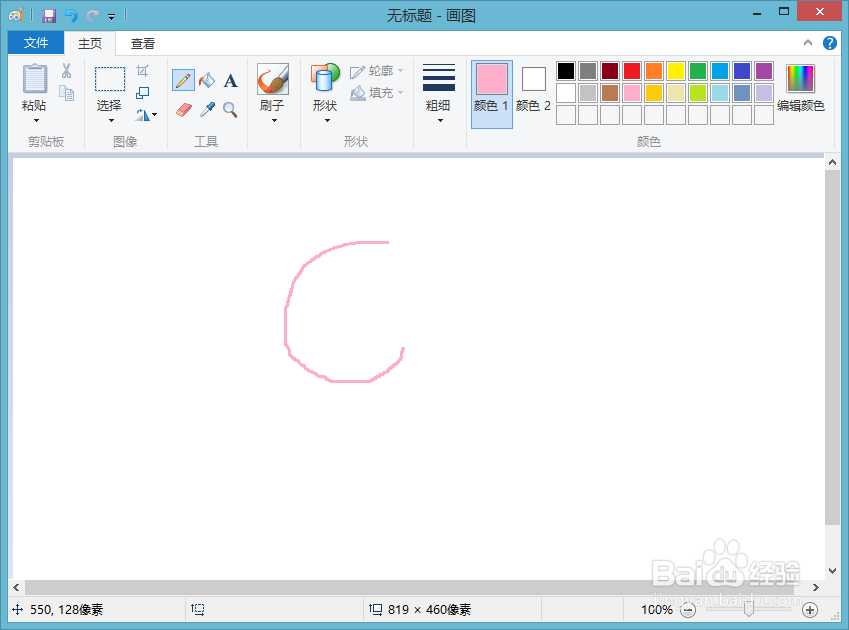Select the Pencil tool
This screenshot has width=849, height=630.
[x=183, y=80]
